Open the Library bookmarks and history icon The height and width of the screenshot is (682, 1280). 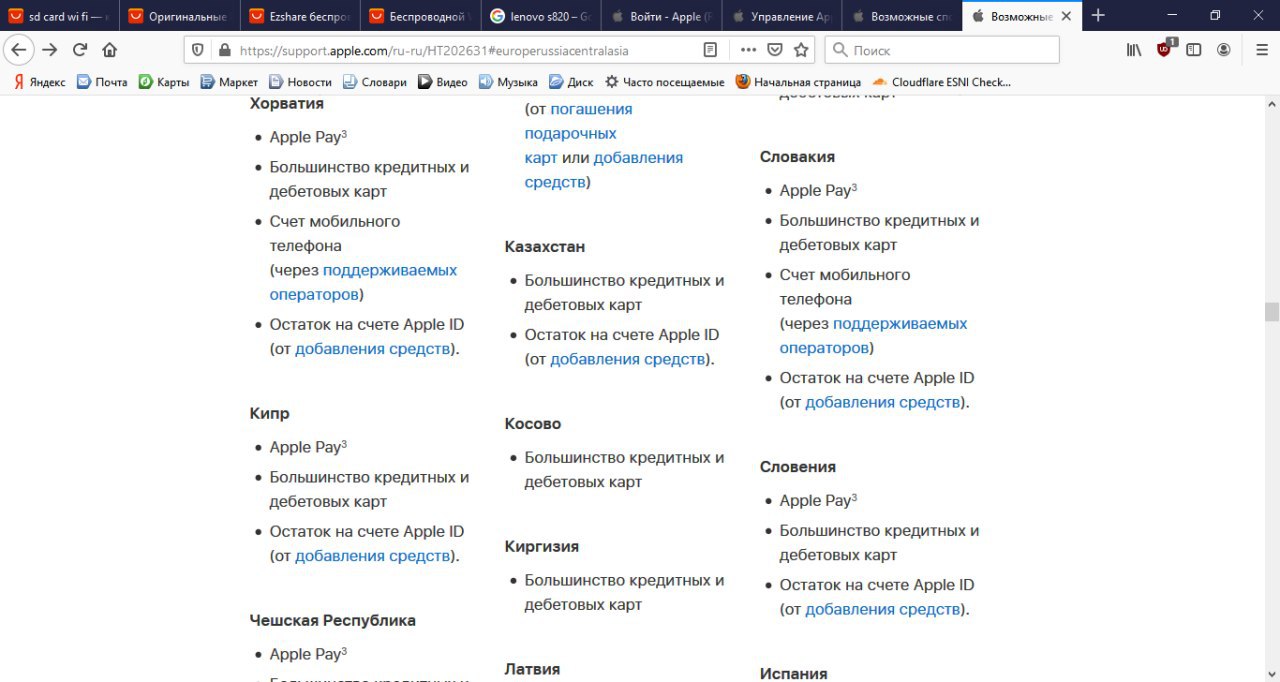1134,50
